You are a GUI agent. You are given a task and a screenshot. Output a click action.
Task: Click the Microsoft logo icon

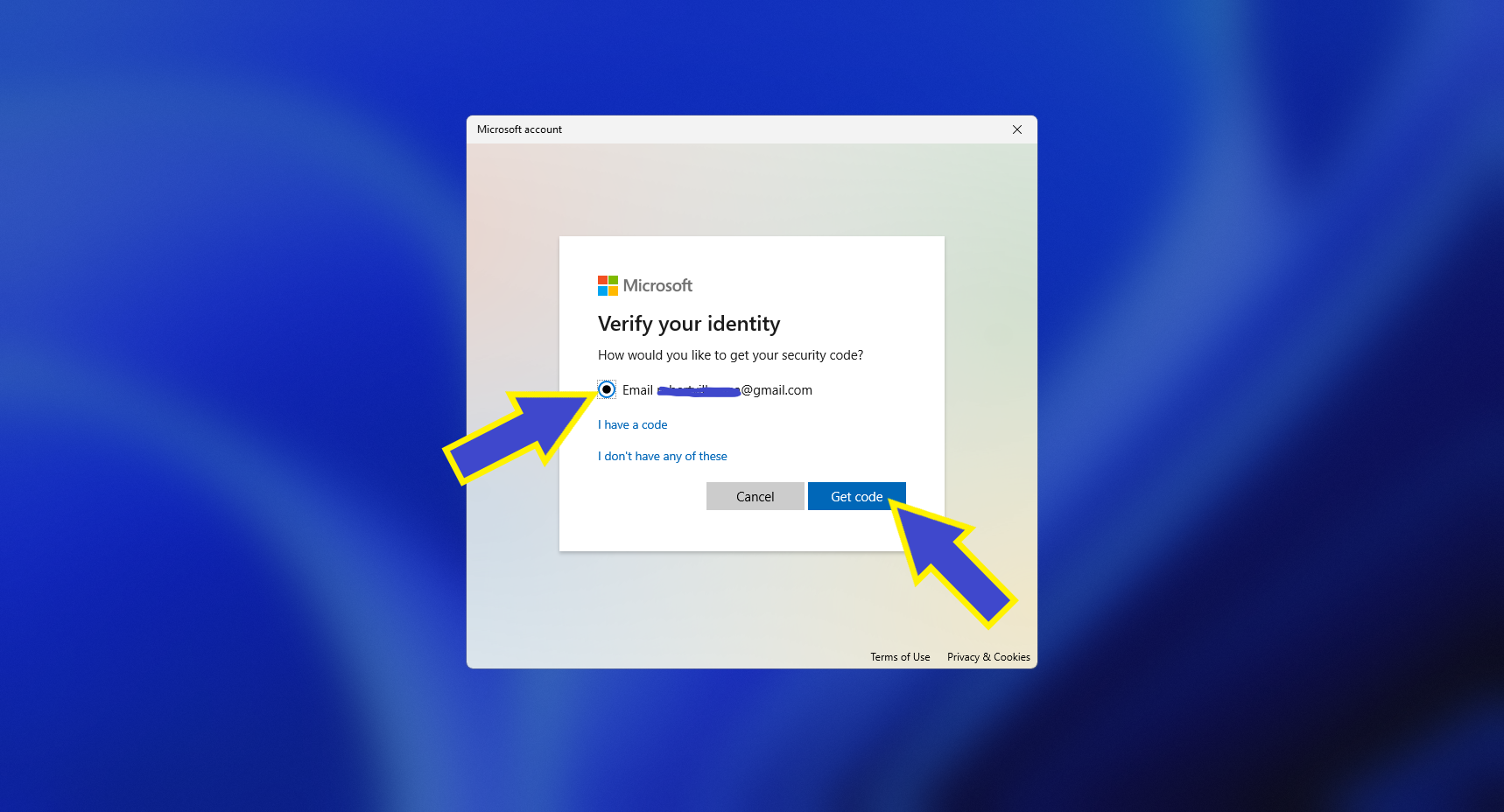[x=608, y=285]
